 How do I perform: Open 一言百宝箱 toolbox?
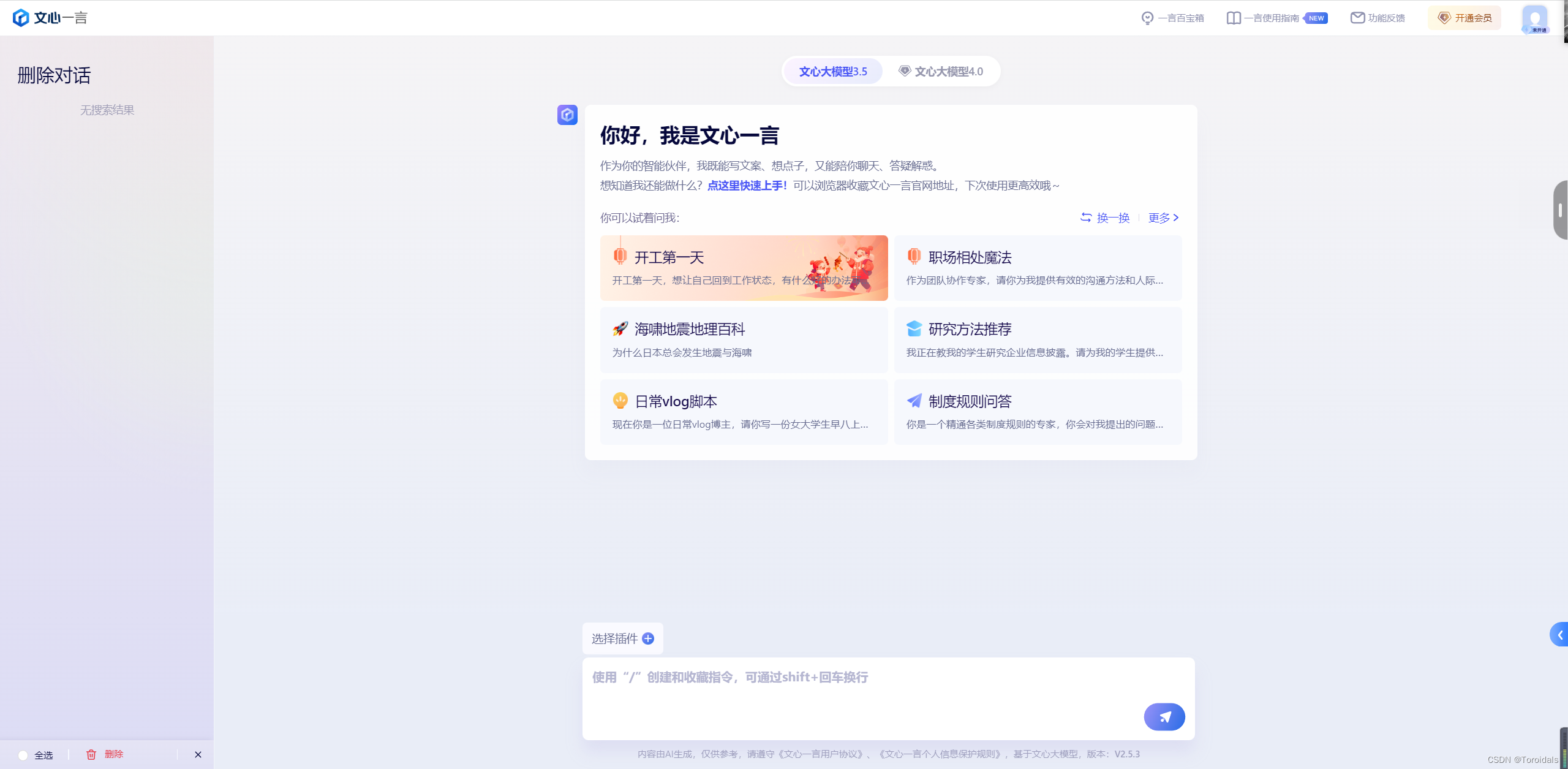tap(1173, 18)
